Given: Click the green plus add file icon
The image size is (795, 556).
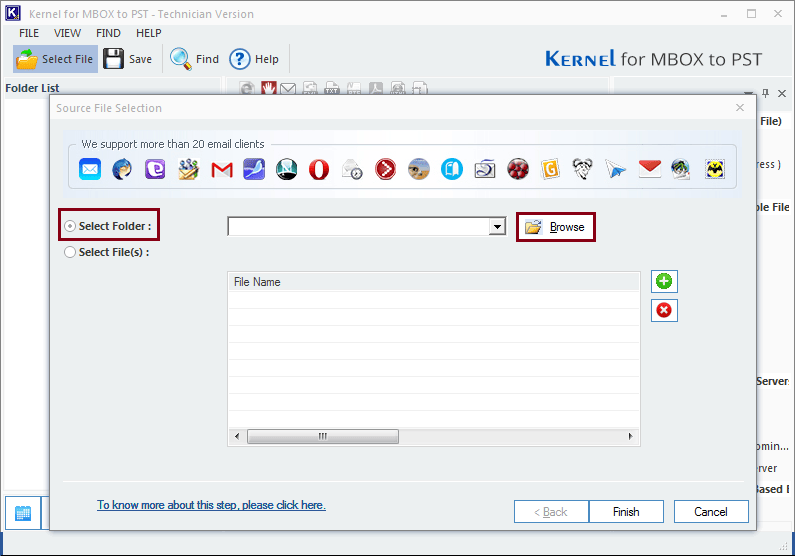Looking at the screenshot, I should point(664,281).
